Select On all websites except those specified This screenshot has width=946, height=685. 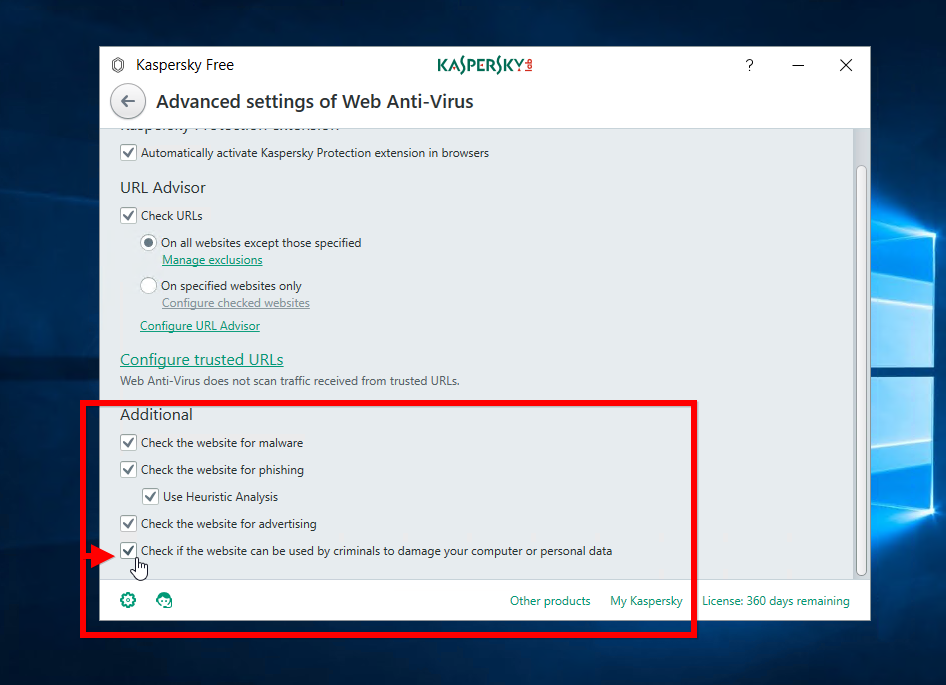(x=149, y=243)
